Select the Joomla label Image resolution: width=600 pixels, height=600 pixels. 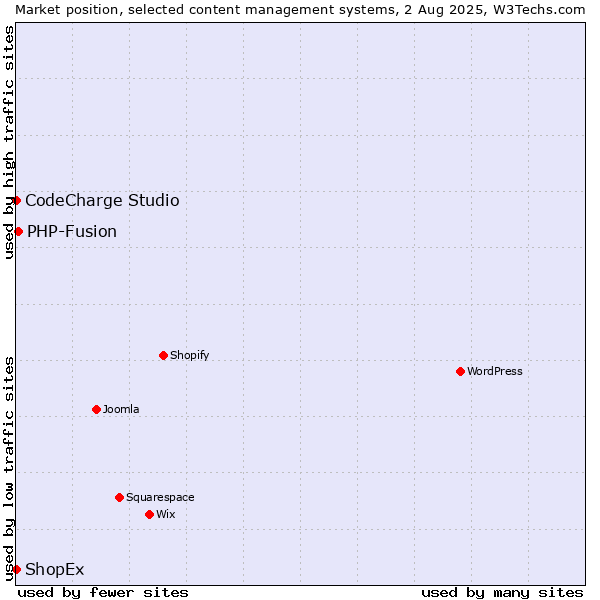coord(121,409)
